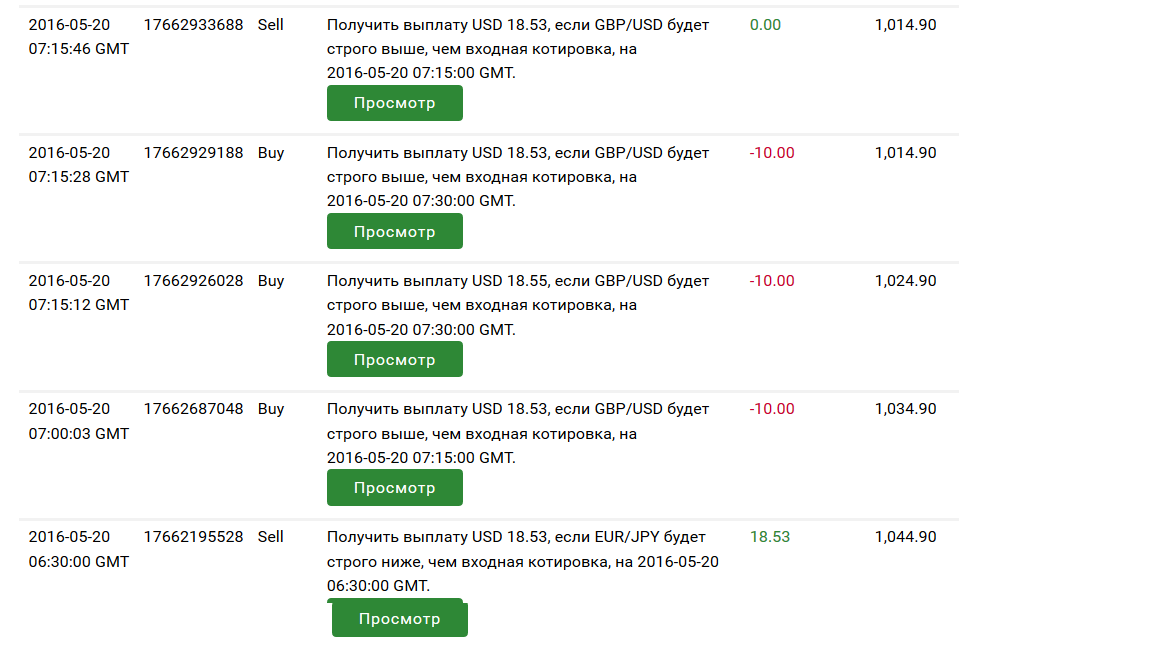Select the 1,044.90 balance value
This screenshot has height=652, width=1149.
[x=905, y=537]
